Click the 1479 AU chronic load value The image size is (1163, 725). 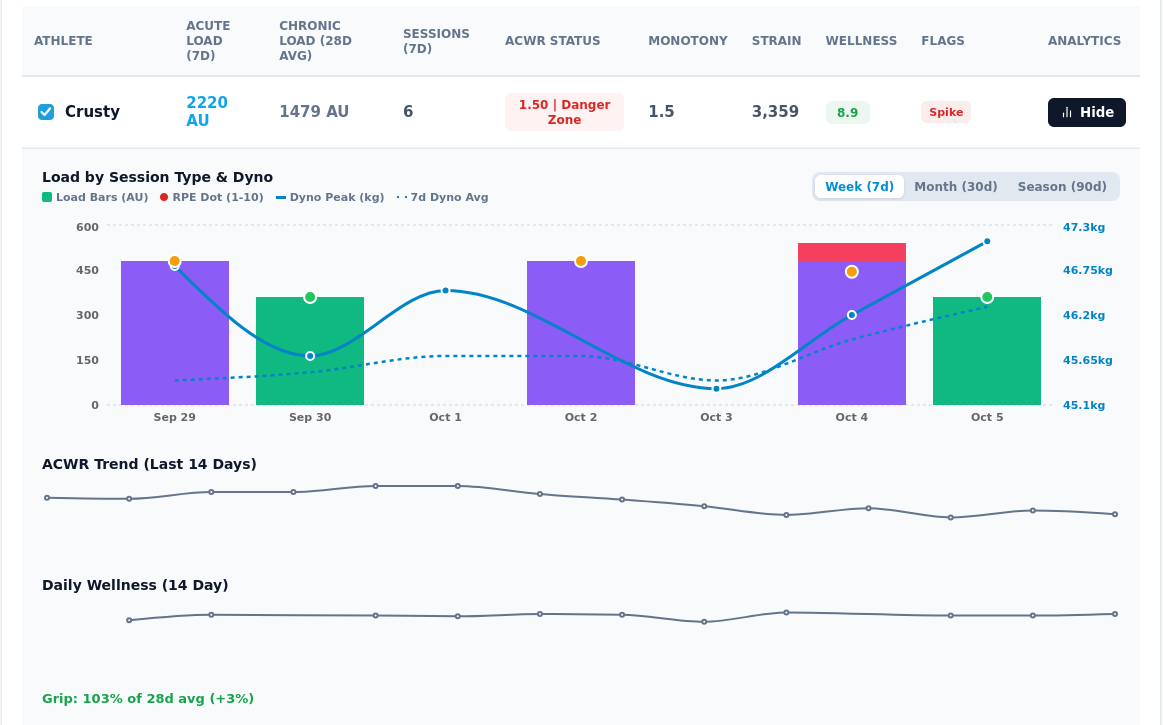pos(314,112)
